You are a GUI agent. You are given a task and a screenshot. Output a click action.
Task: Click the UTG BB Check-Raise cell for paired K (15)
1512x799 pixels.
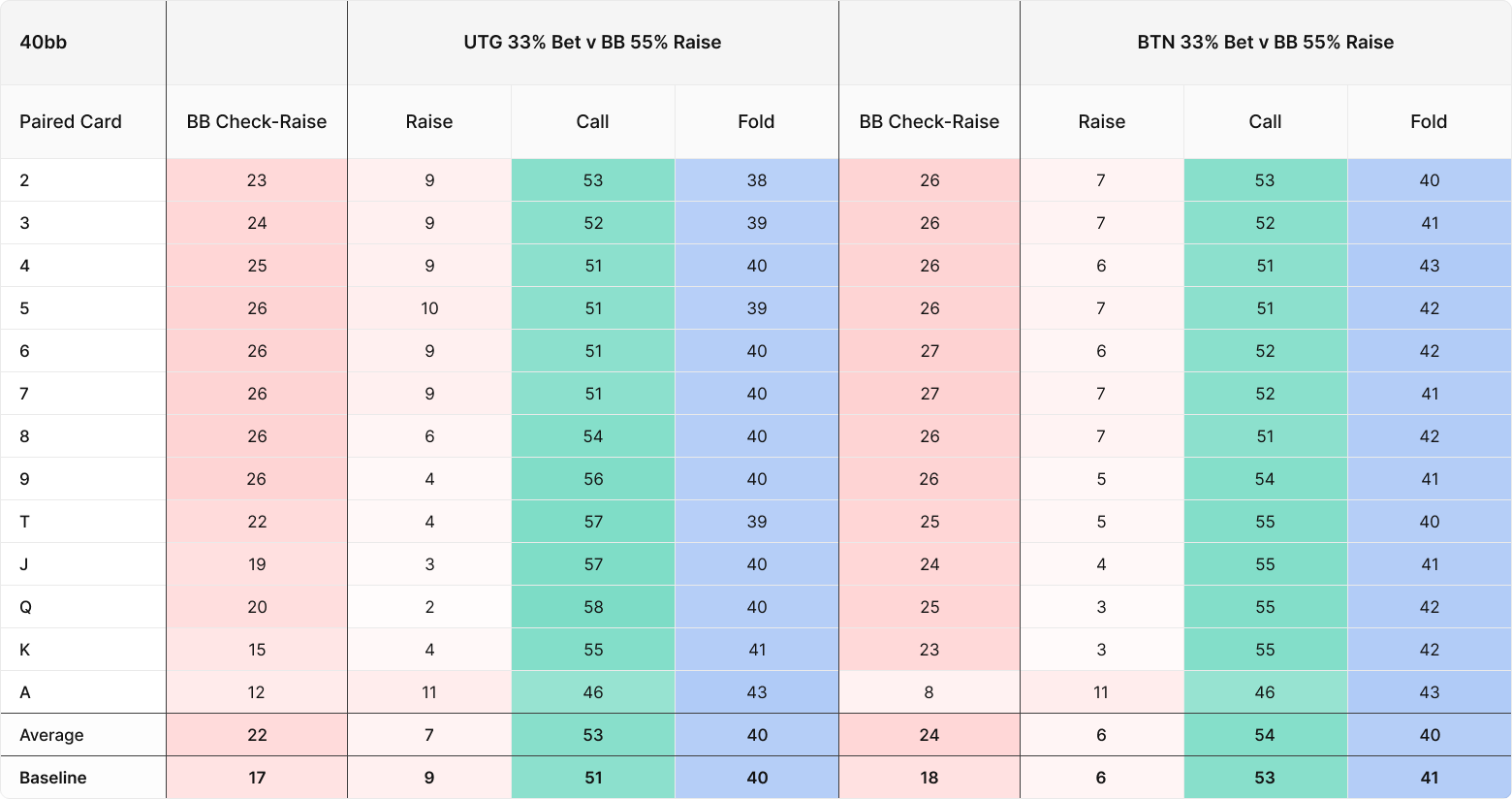pyautogui.click(x=257, y=650)
